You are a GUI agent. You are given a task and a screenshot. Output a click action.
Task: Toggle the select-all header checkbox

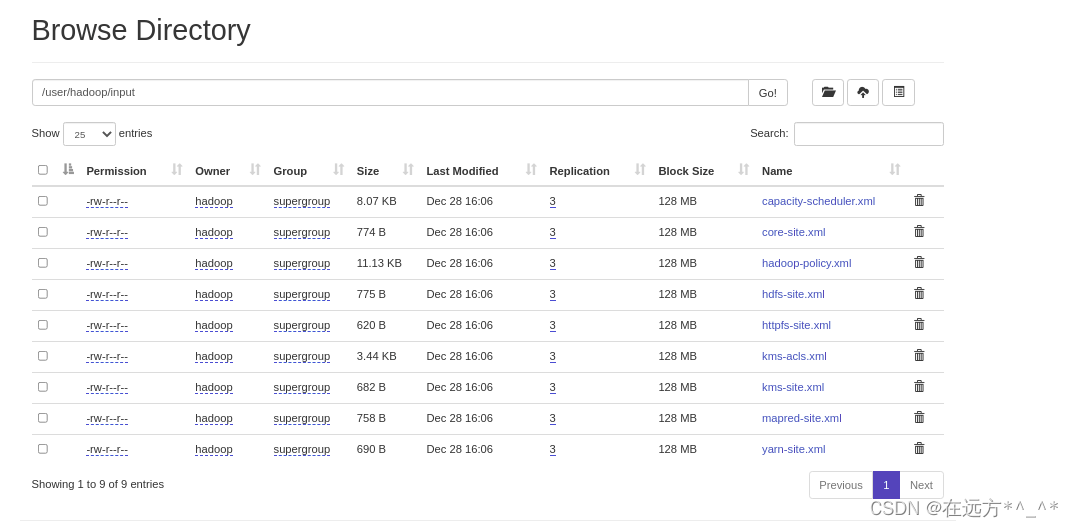click(43, 170)
